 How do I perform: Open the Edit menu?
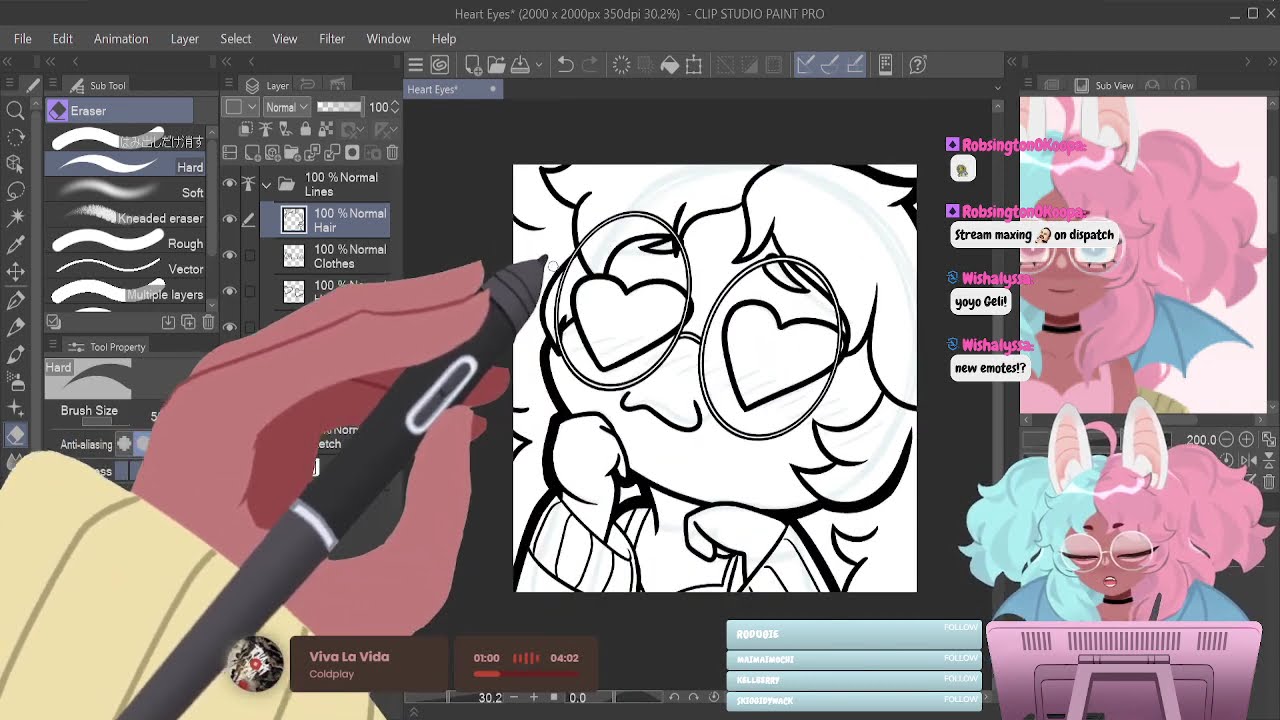[62, 38]
